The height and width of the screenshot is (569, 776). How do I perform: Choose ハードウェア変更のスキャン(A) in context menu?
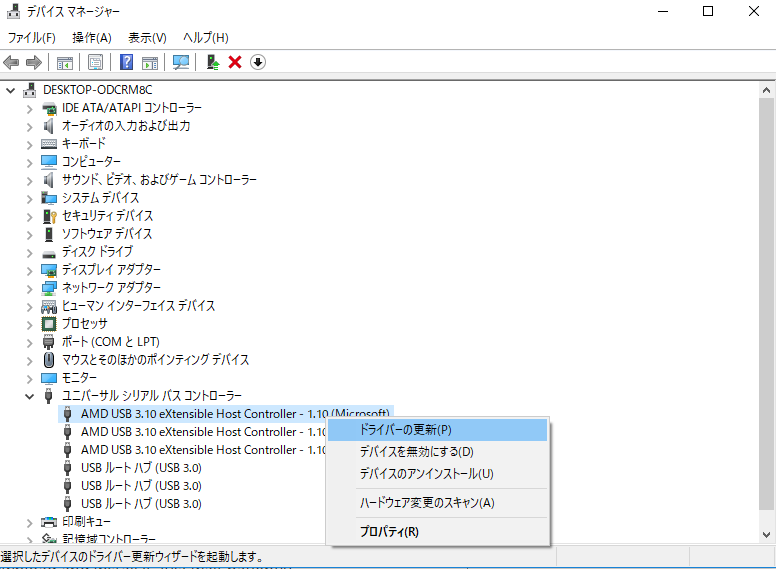(x=437, y=503)
